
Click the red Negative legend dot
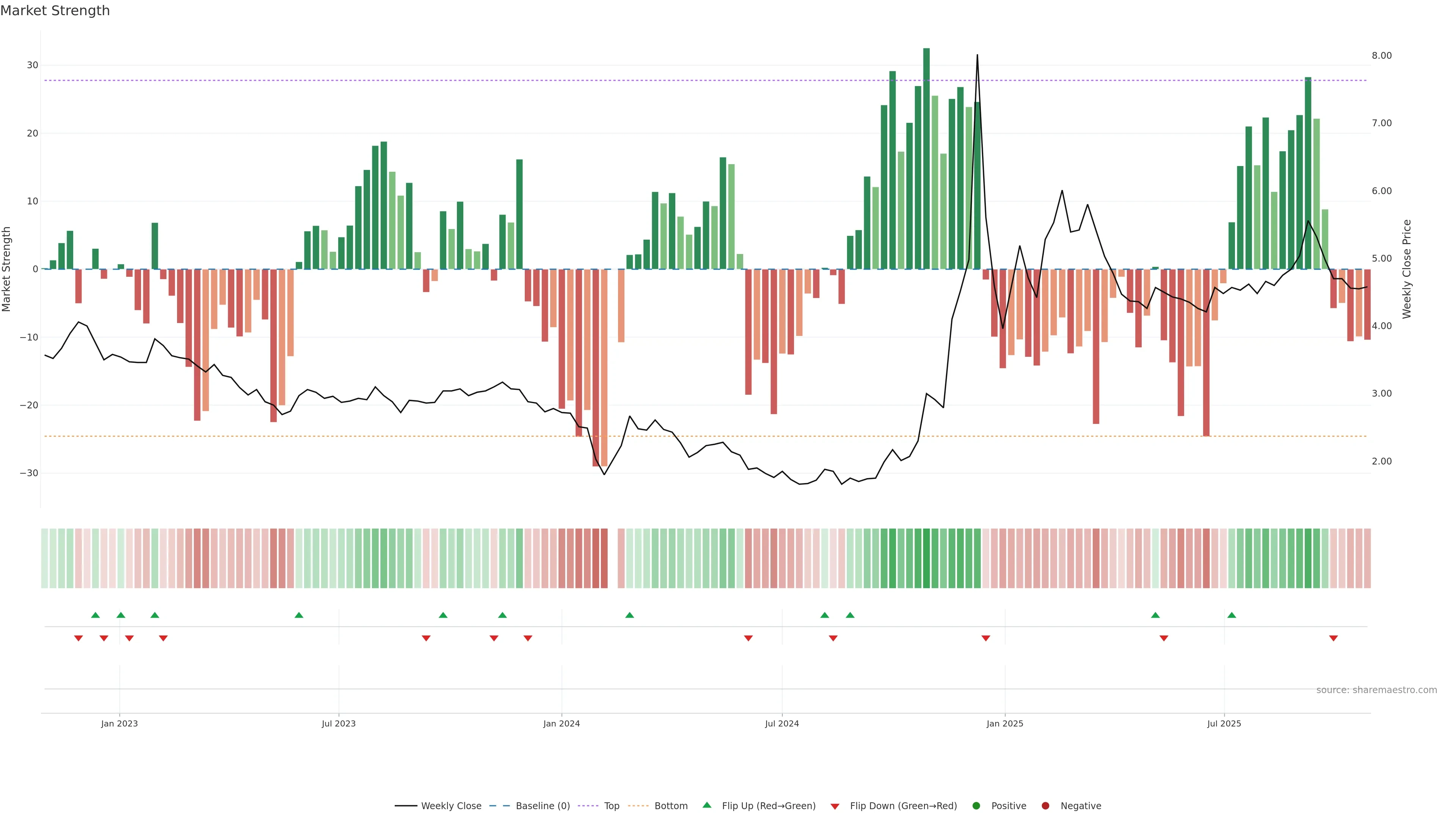[x=1045, y=806]
